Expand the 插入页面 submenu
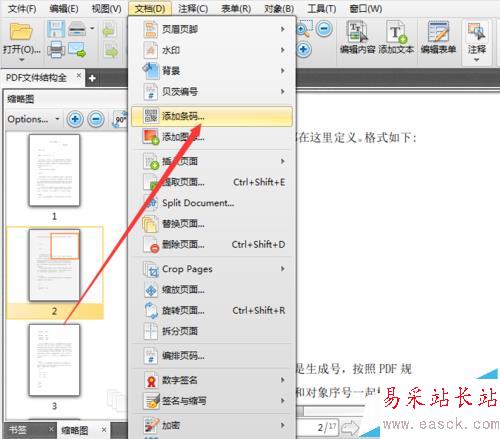Viewport: 500px width, 439px height. click(212, 161)
